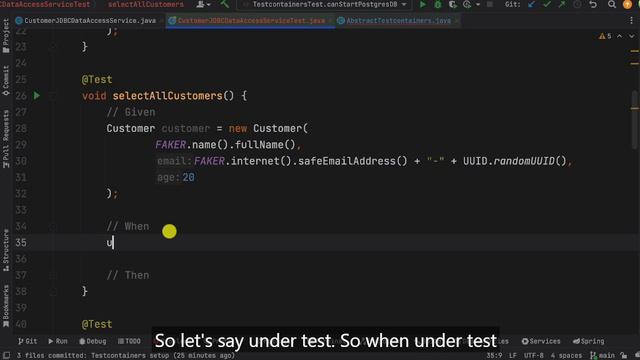Image resolution: width=640 pixels, height=360 pixels.
Task: Open run configuration dropdown TestcontainersTest.canStartPostgresDB
Action: click(x=324, y=4)
